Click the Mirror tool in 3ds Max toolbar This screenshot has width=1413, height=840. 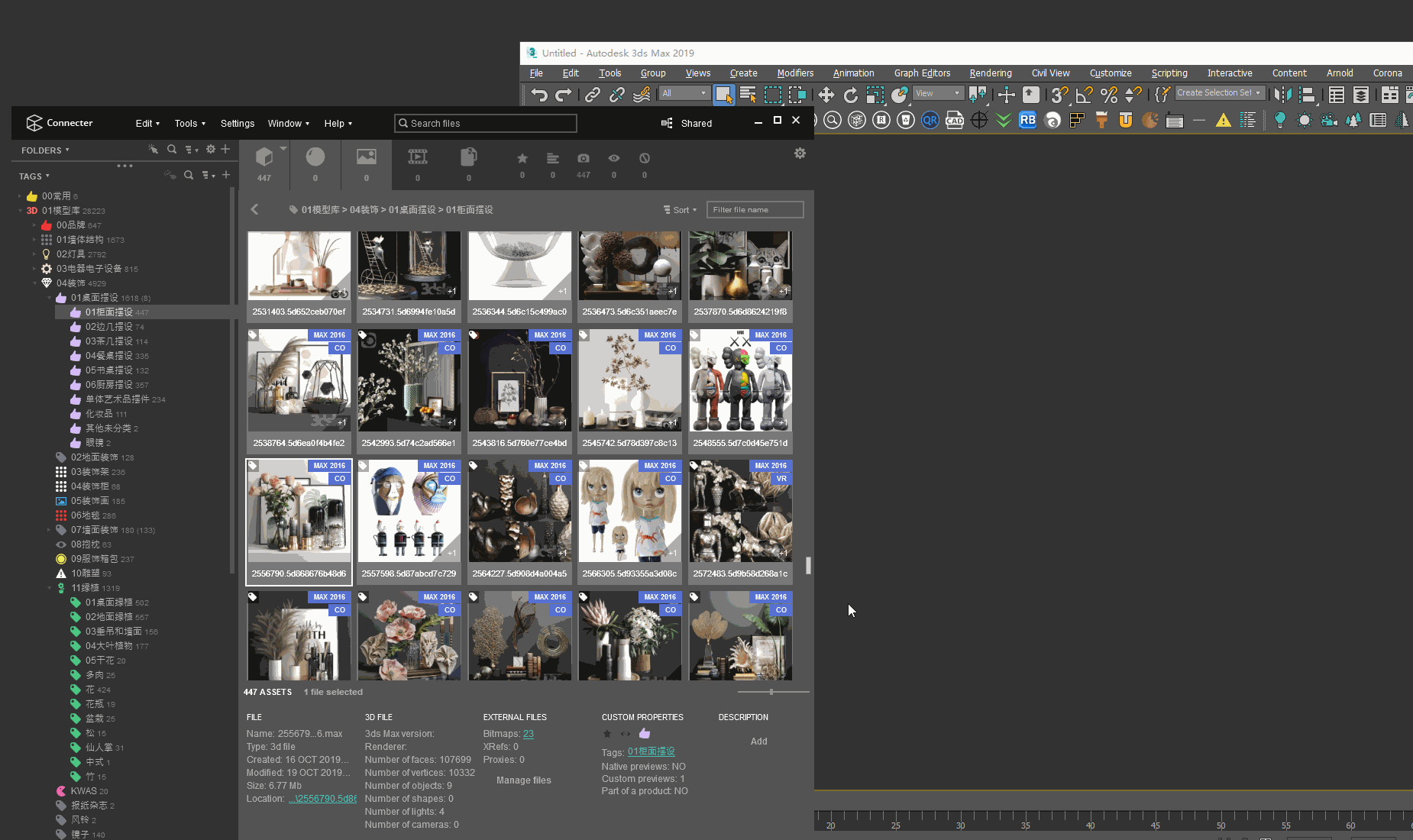[x=1283, y=95]
